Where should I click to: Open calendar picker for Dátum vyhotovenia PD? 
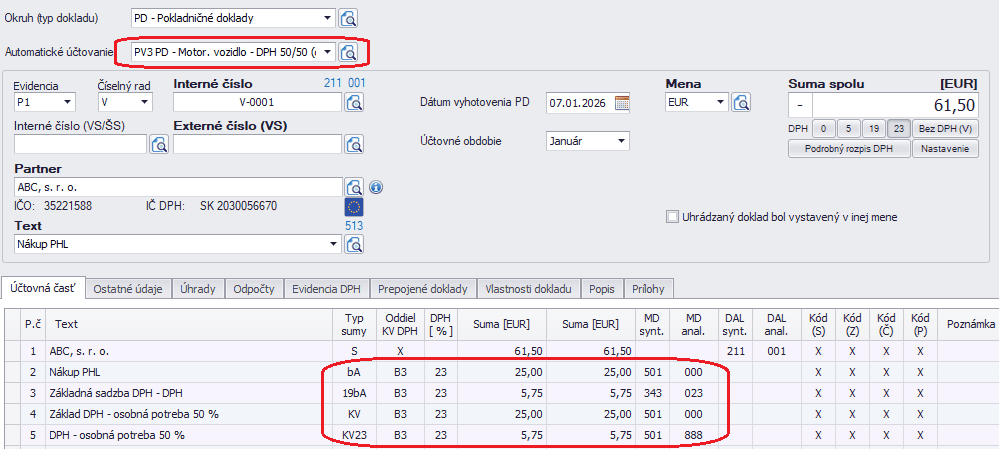622,102
